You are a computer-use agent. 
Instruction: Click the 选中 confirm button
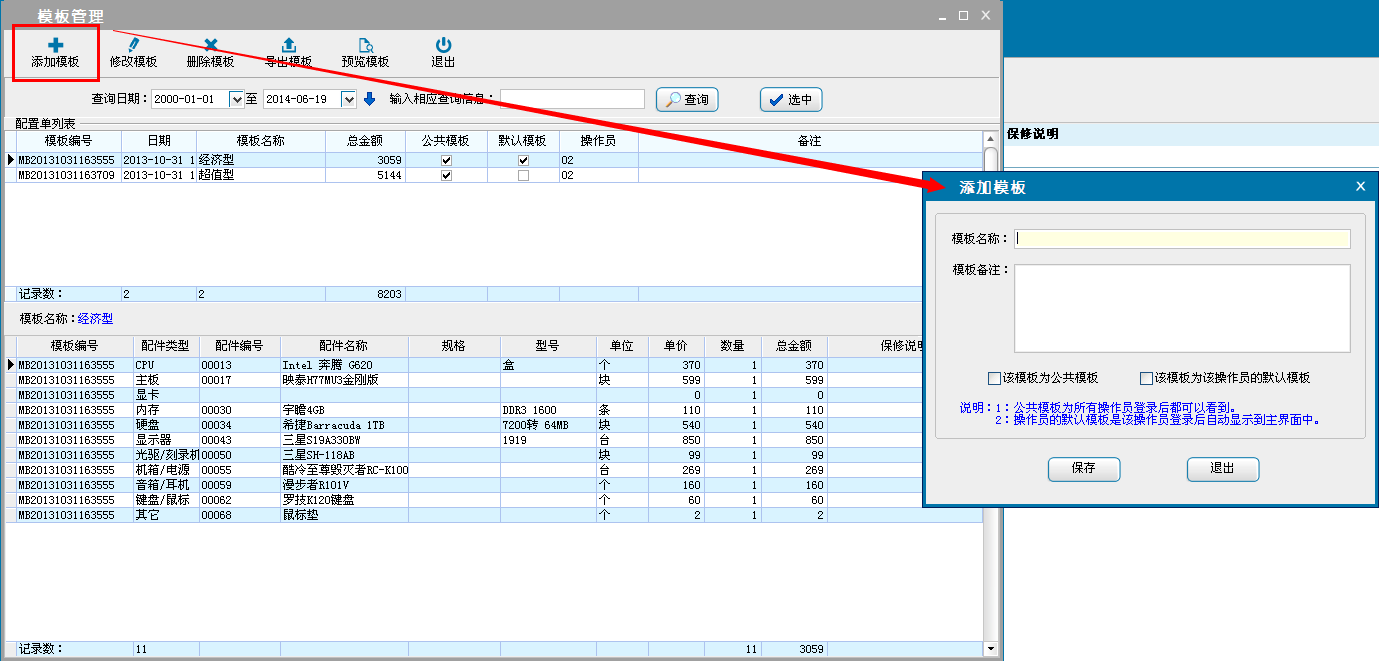(x=790, y=99)
